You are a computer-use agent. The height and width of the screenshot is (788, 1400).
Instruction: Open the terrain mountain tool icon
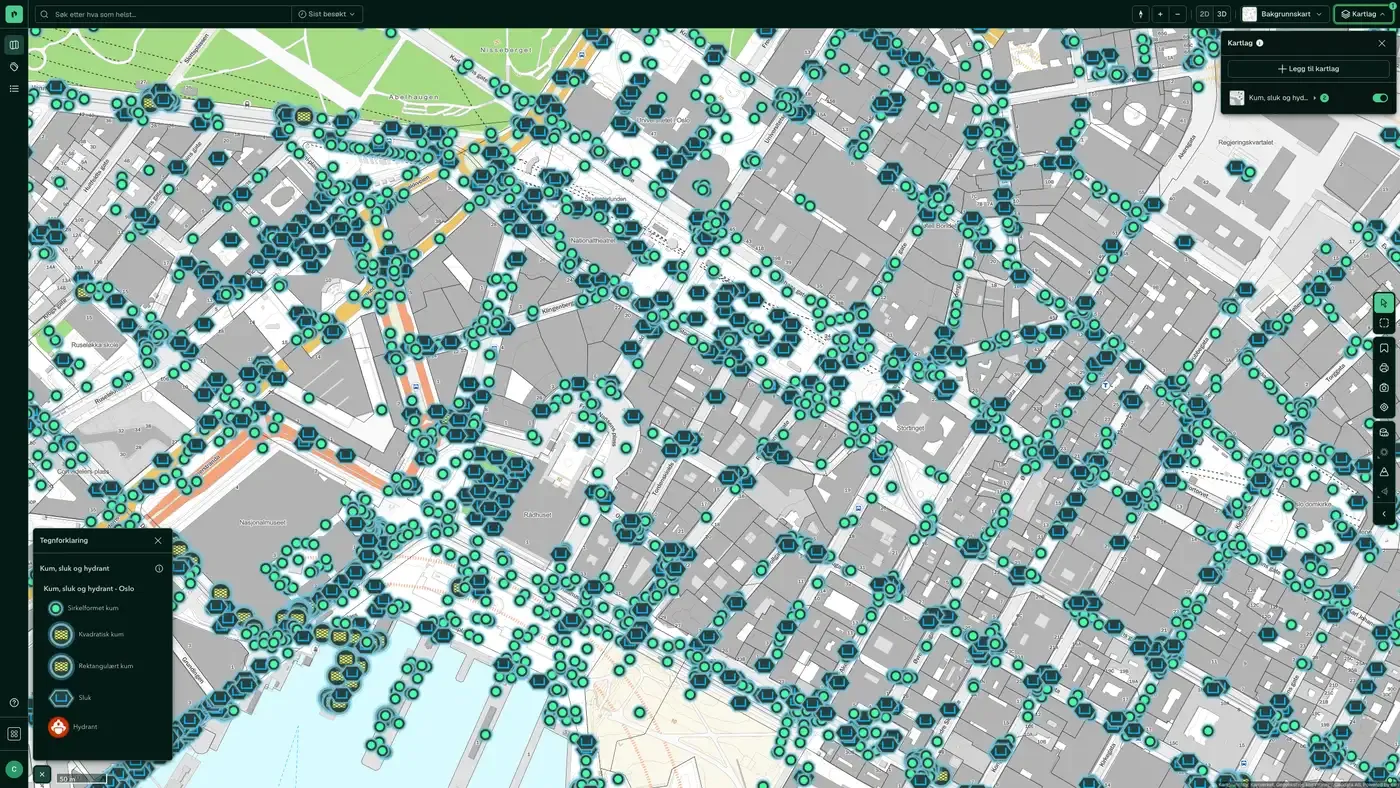pos(1384,472)
